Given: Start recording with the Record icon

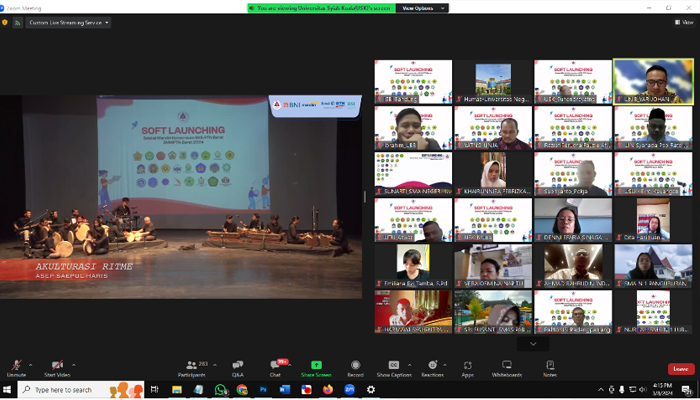Looking at the screenshot, I should click(x=355, y=366).
